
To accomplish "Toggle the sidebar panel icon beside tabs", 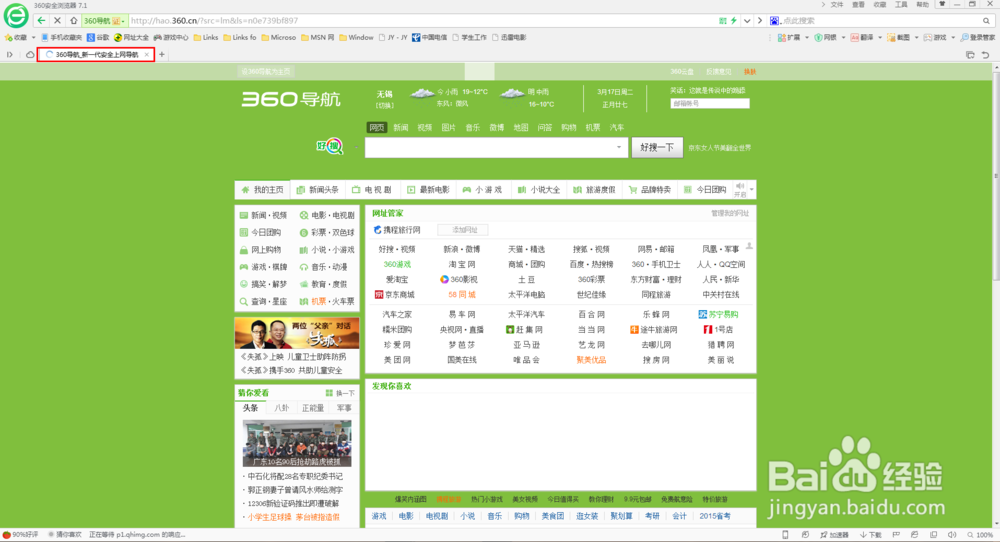I will [x=10, y=55].
